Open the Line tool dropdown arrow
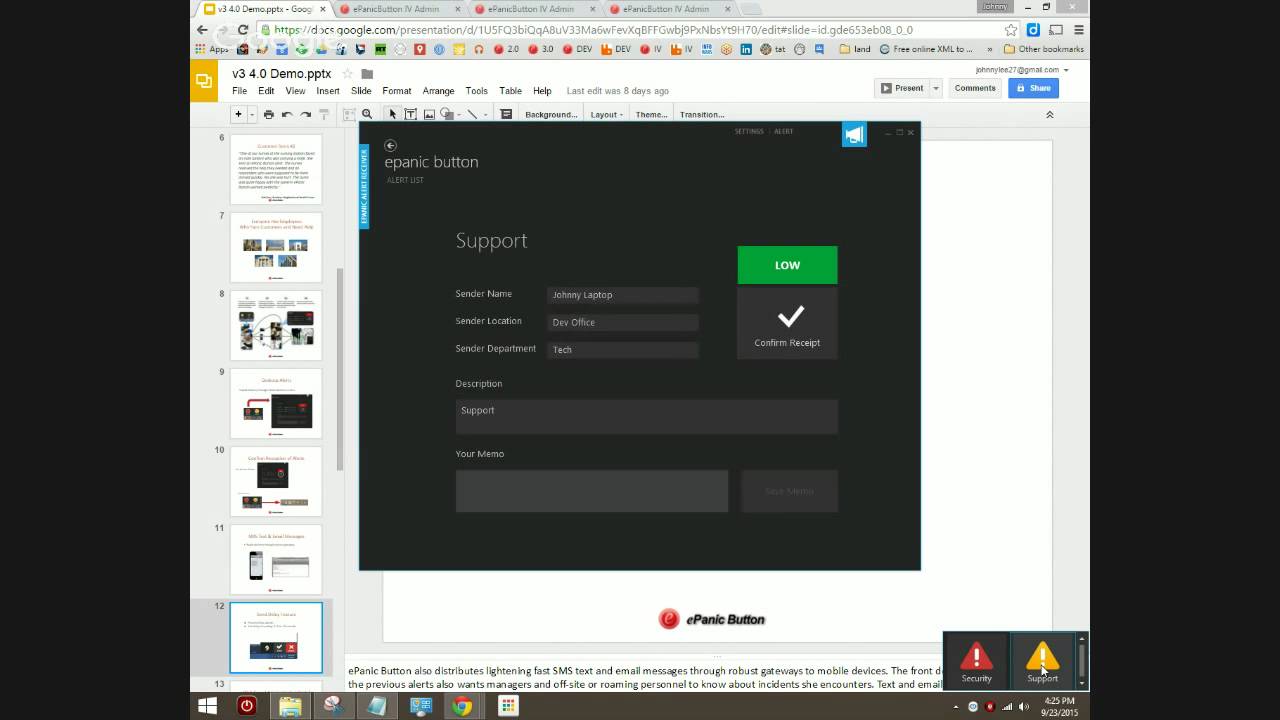 [x=486, y=114]
